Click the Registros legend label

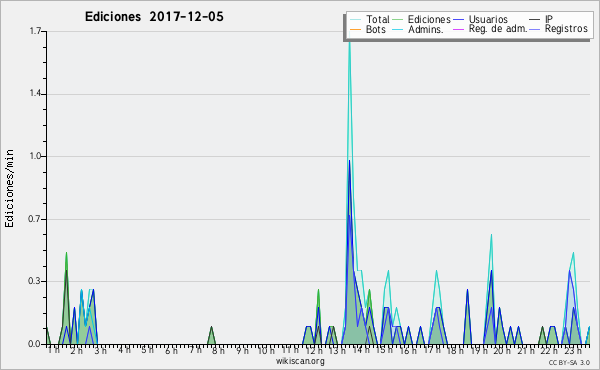pos(566,29)
